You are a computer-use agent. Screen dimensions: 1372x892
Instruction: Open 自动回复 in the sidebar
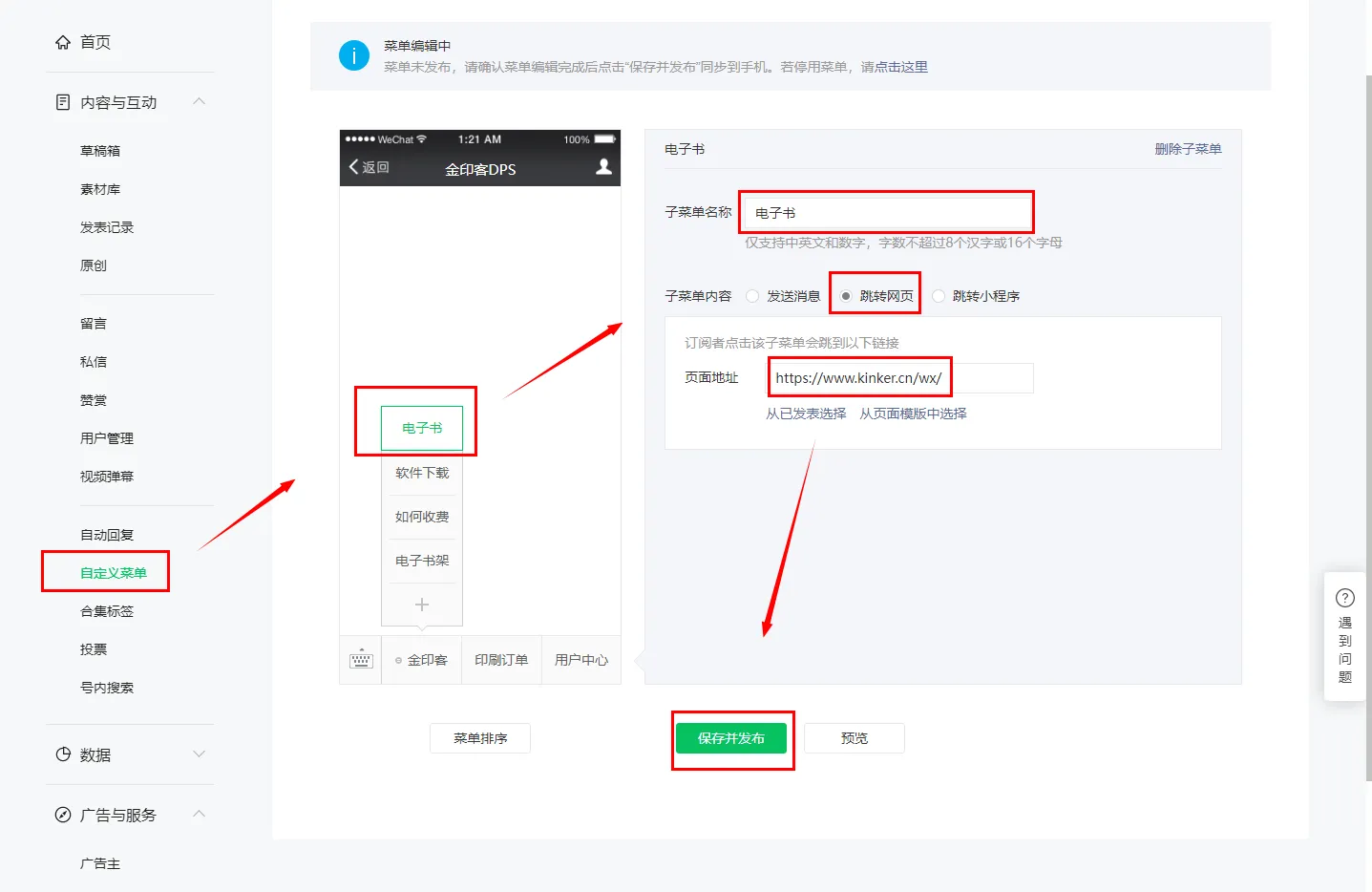107,535
